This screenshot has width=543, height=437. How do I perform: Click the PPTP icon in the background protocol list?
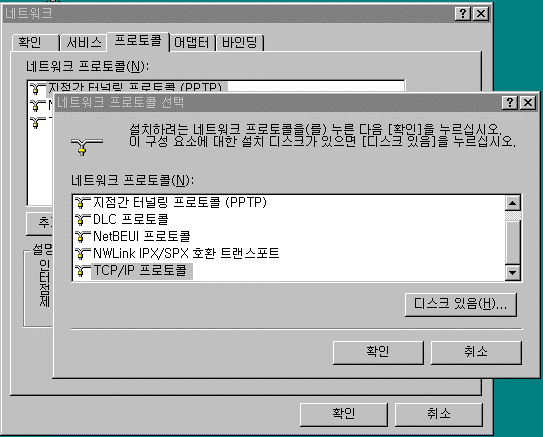pyautogui.click(x=37, y=88)
